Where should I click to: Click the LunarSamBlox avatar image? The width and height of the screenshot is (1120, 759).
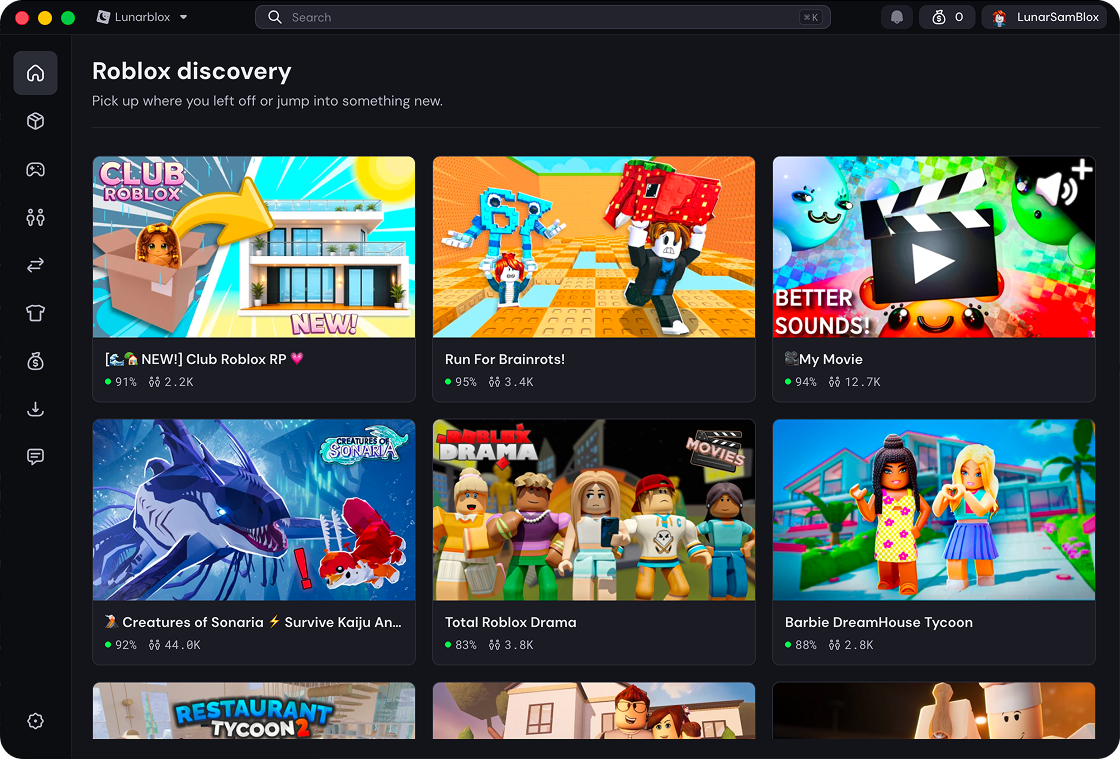[1000, 17]
